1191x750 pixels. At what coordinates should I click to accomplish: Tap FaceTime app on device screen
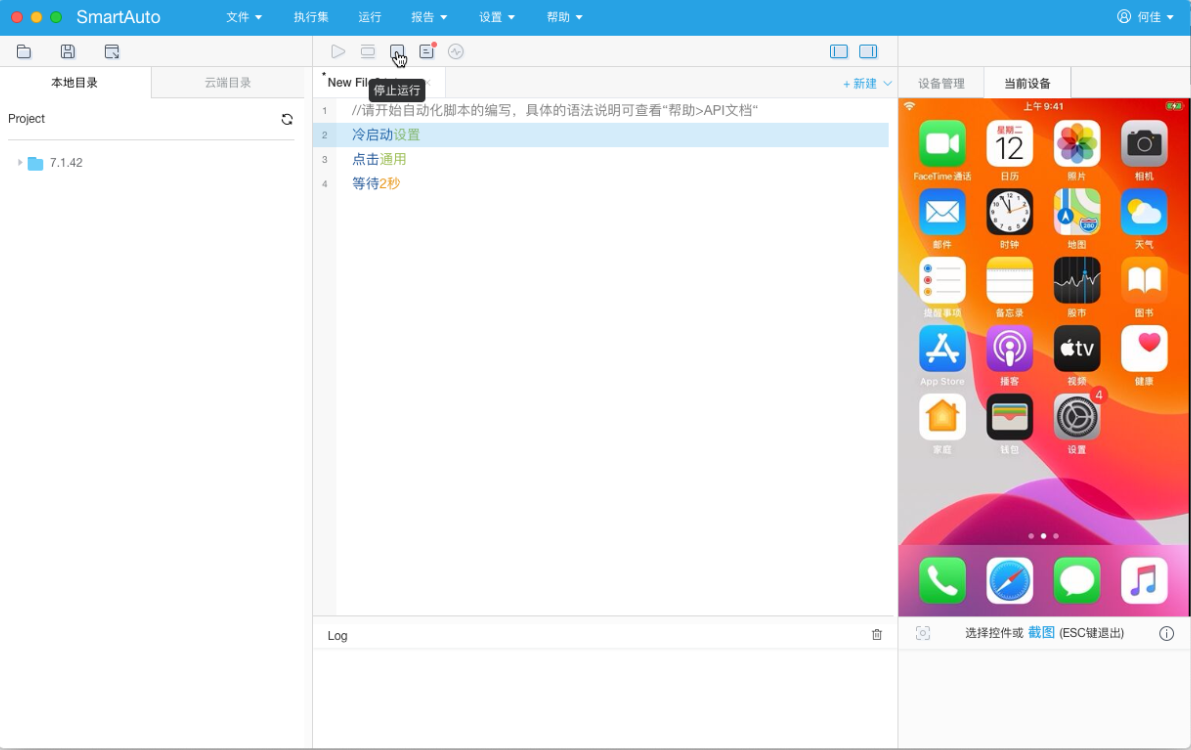click(942, 144)
